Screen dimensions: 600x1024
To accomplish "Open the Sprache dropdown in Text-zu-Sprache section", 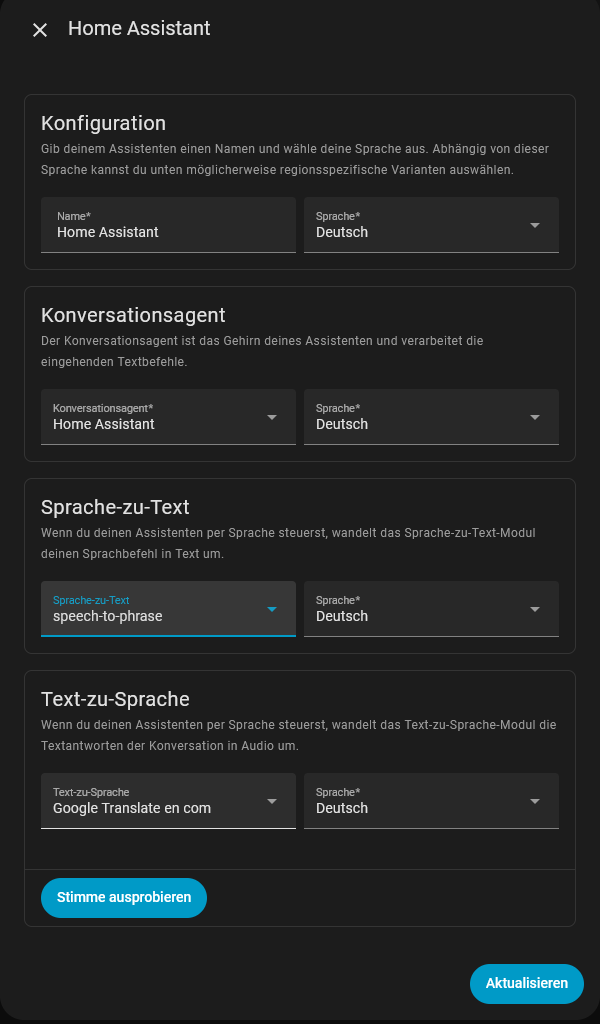I will tap(432, 801).
